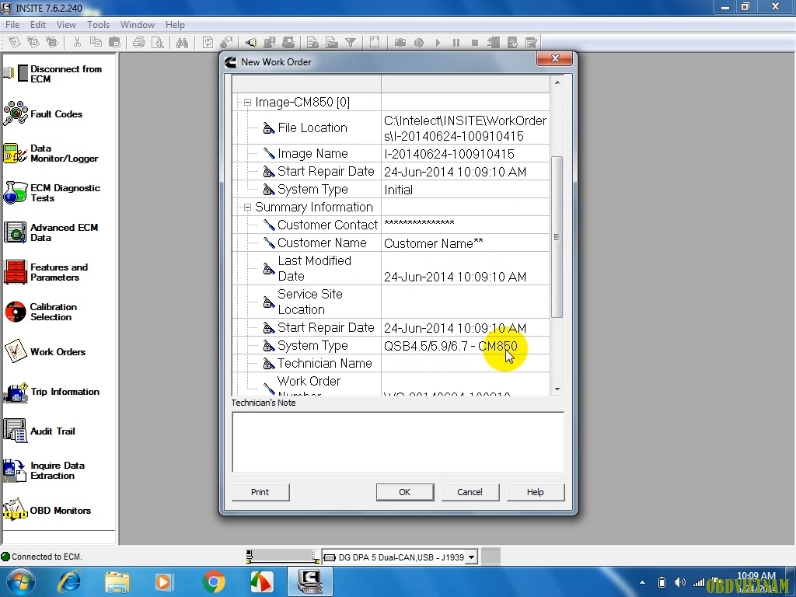Click the Copy toolbar icon
The width and height of the screenshot is (796, 597).
[x=95, y=43]
